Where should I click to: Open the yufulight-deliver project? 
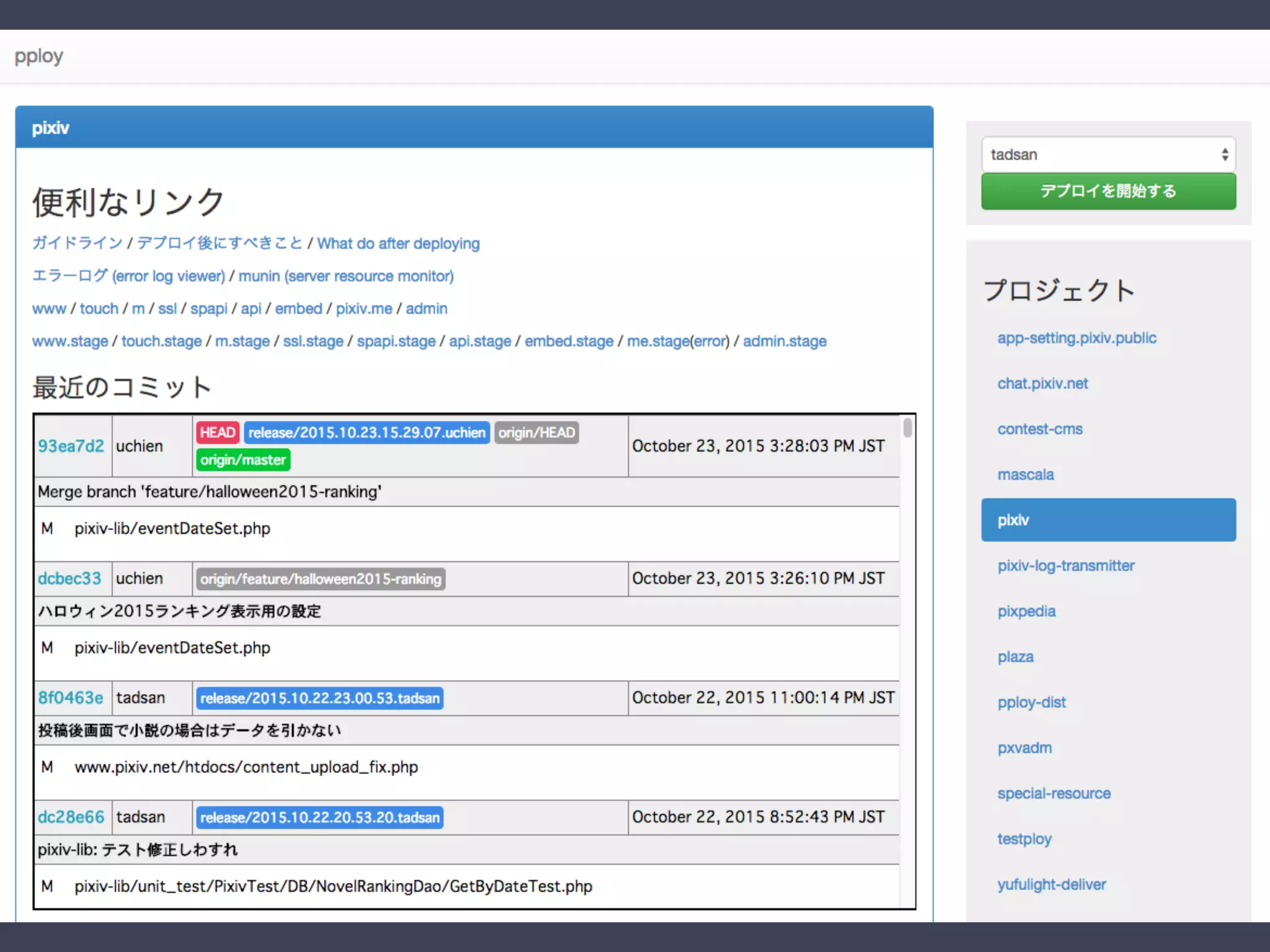coord(1051,884)
